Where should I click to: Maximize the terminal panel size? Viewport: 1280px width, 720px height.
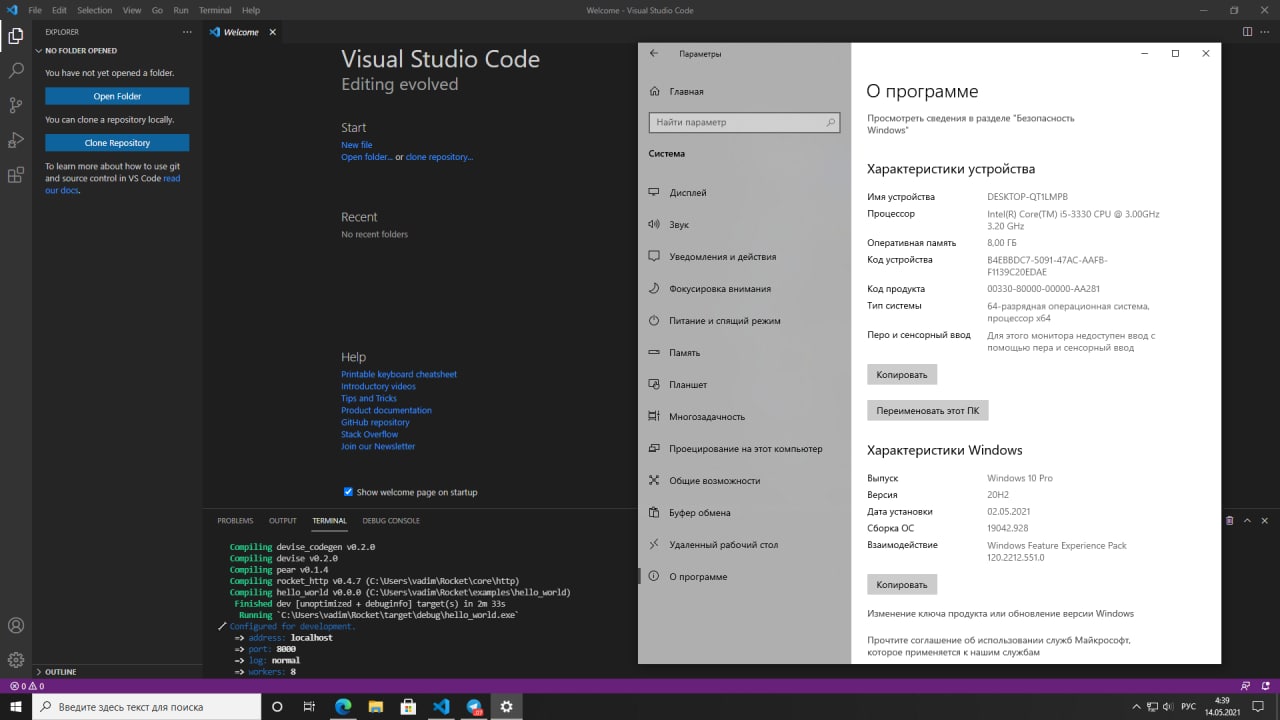1249,521
